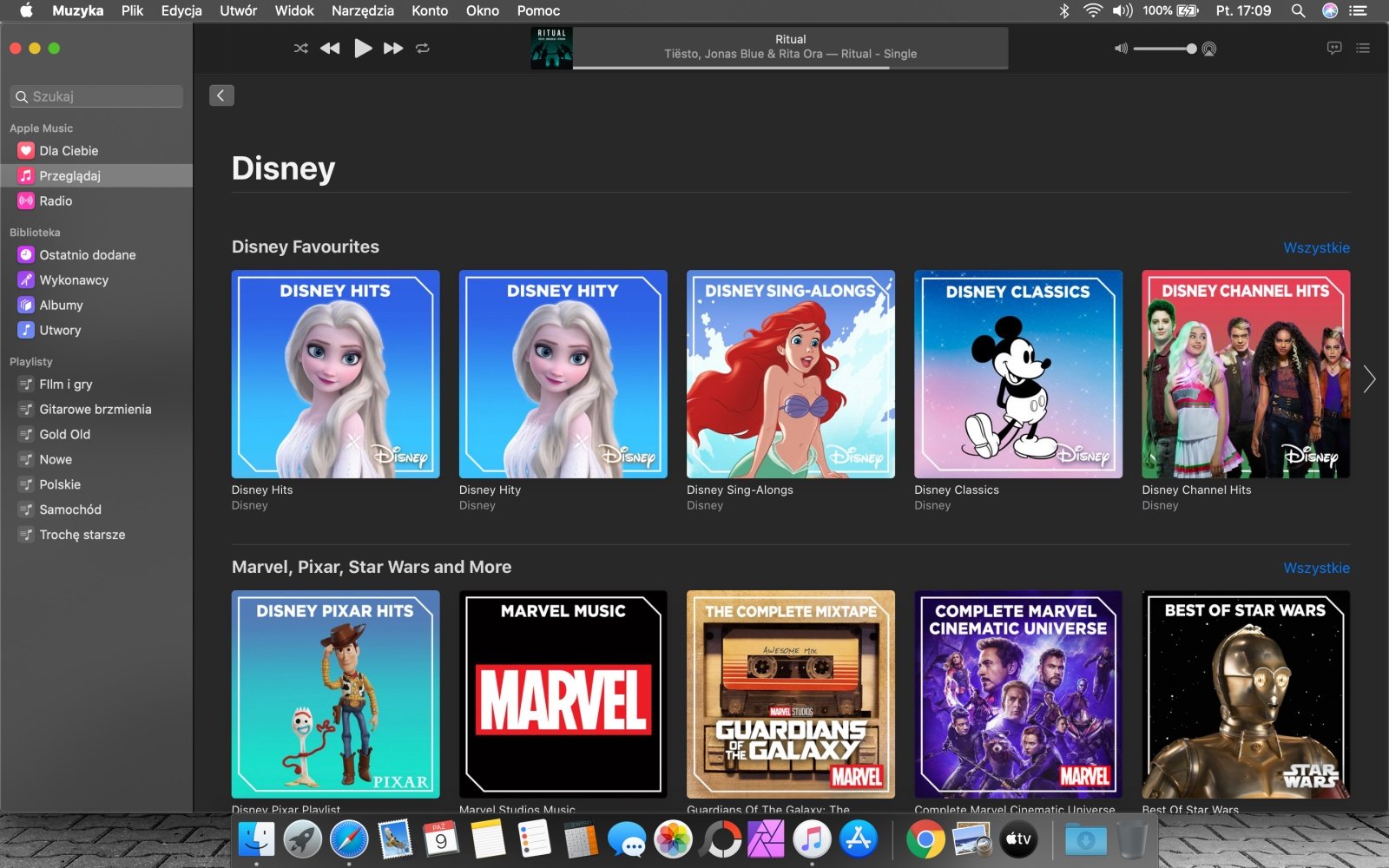Show next Disney Favourites with right chevron
The height and width of the screenshot is (868, 1389).
[1369, 378]
